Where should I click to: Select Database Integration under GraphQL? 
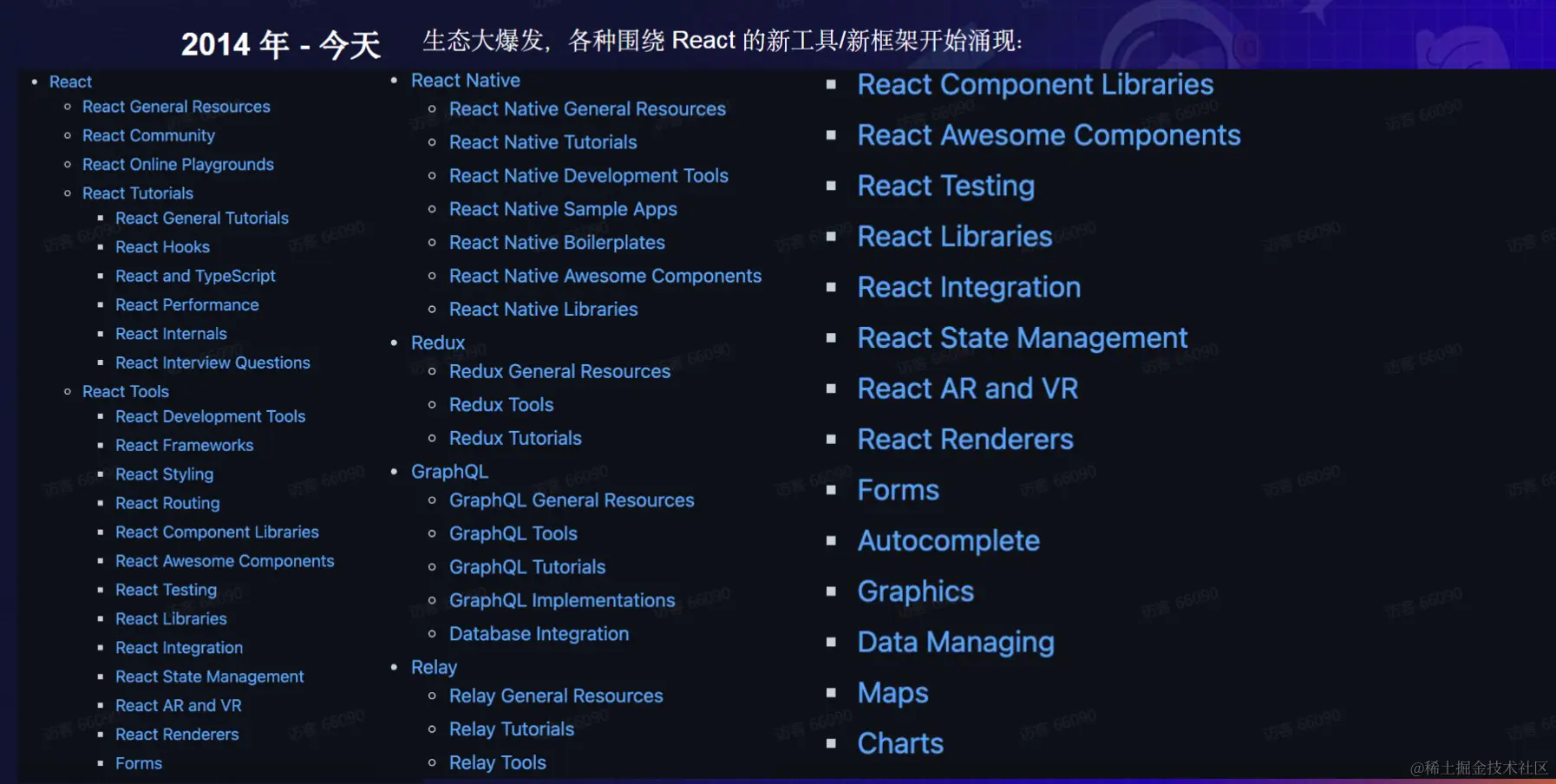[x=539, y=633]
